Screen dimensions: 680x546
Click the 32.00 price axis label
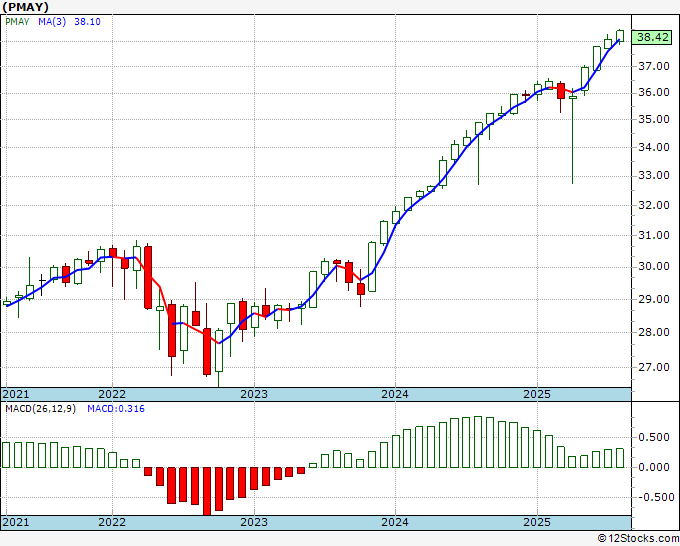(654, 205)
